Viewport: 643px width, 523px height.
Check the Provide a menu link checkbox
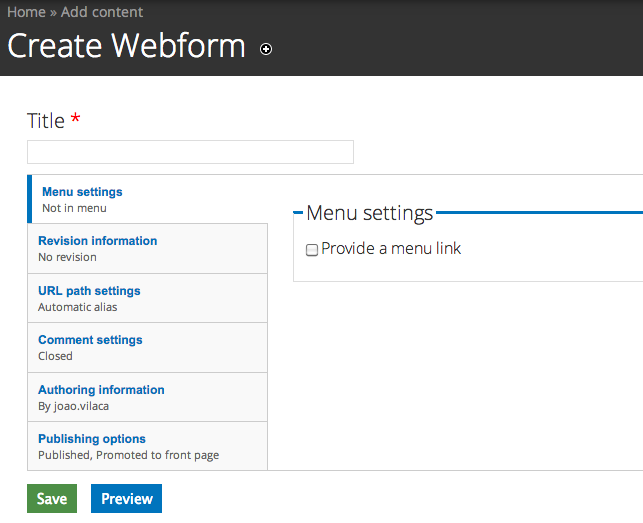tap(312, 250)
